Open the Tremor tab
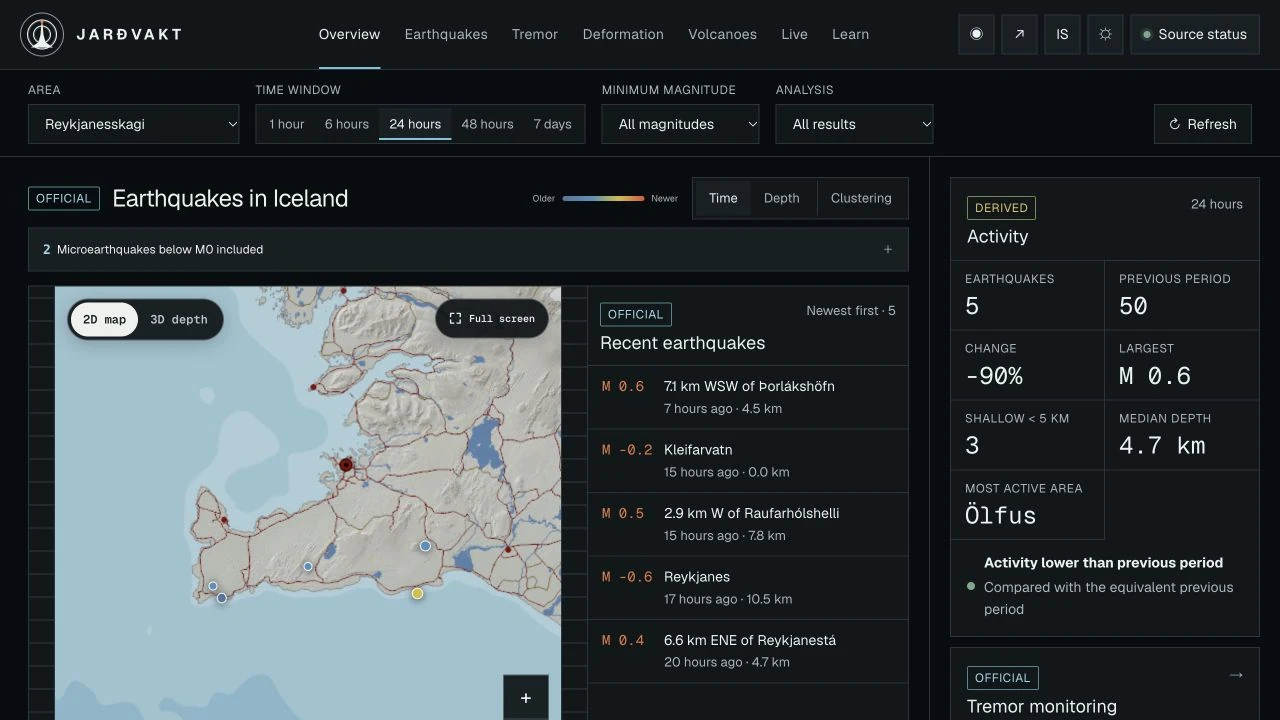The height and width of the screenshot is (720, 1280). pyautogui.click(x=535, y=34)
